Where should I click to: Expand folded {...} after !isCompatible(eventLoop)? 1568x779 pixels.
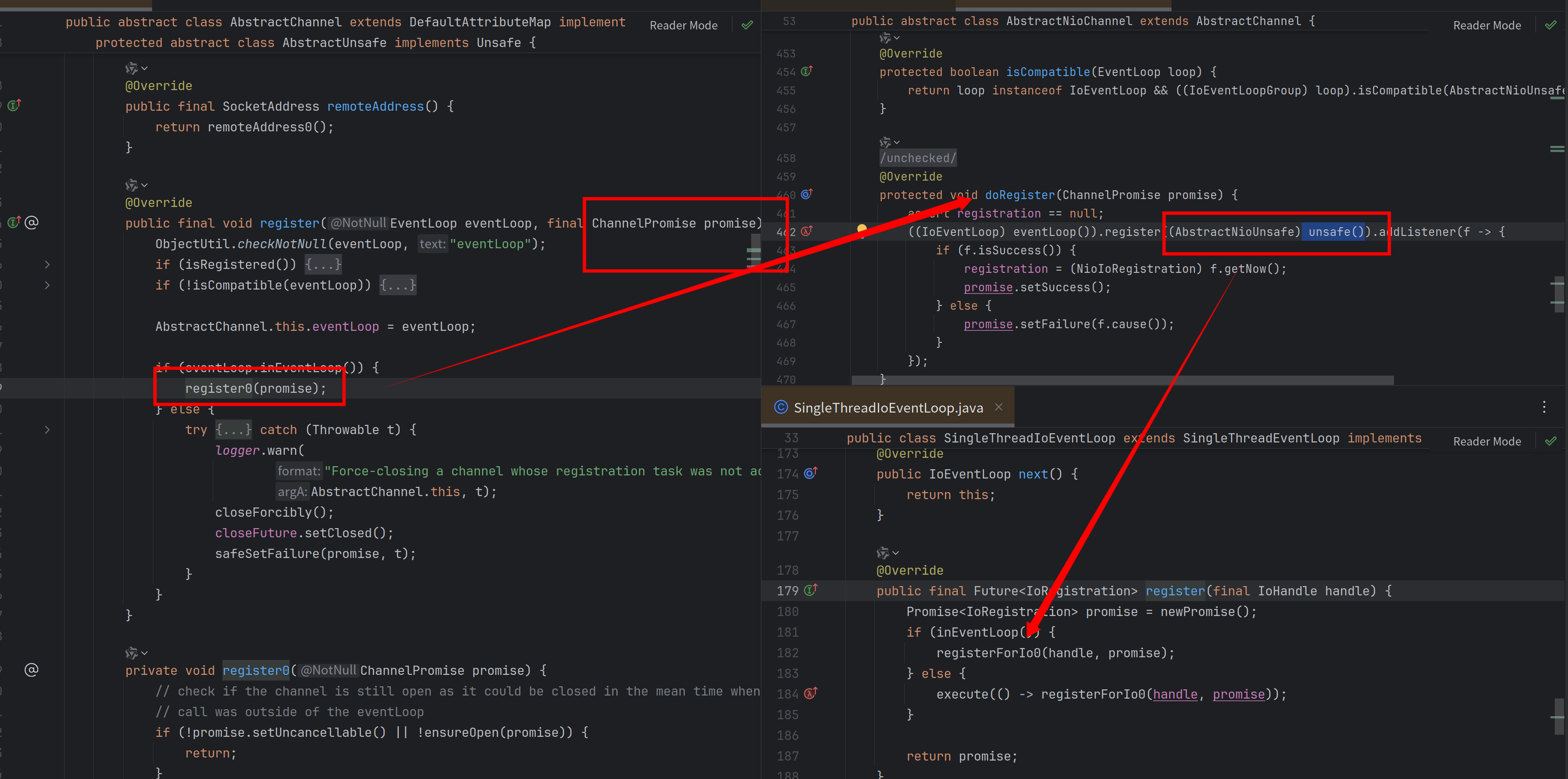click(397, 286)
